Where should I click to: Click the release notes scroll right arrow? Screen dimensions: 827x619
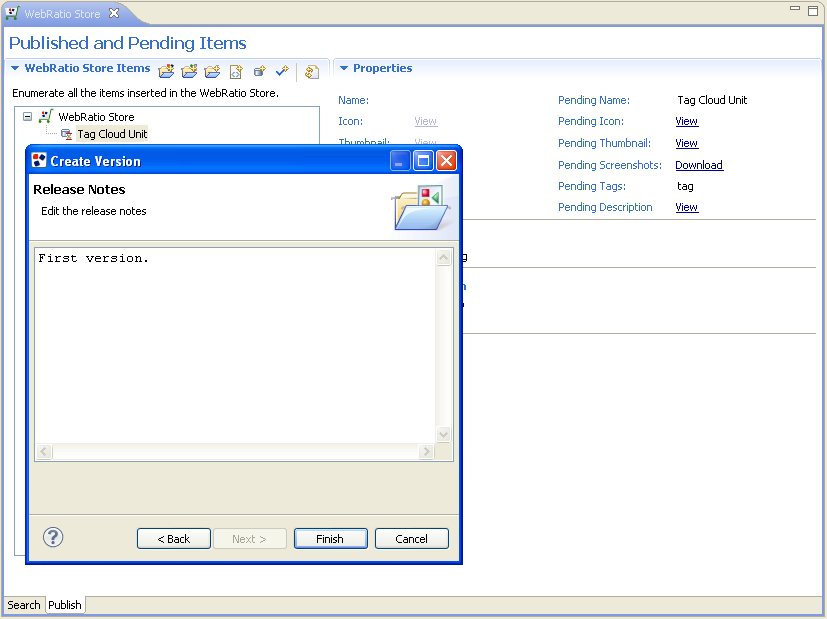pos(426,451)
